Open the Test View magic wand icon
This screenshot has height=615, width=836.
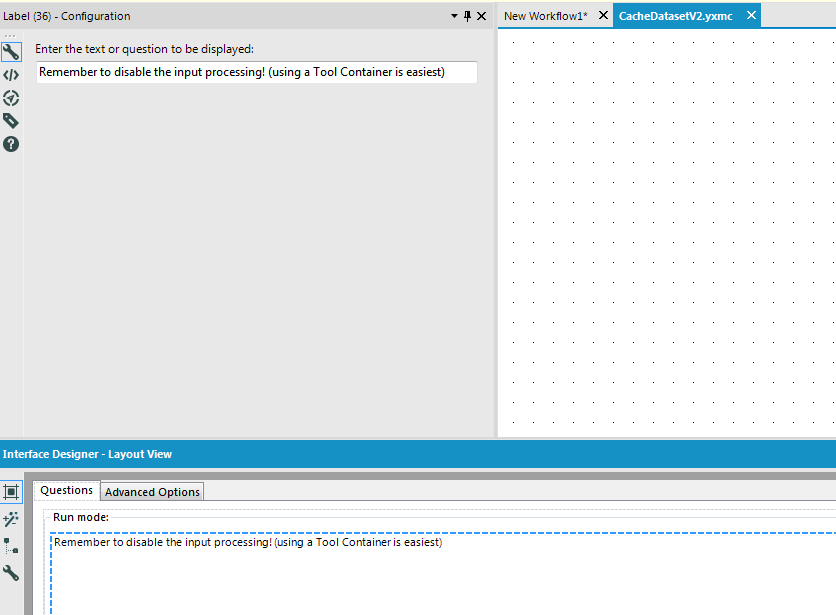pos(11,519)
